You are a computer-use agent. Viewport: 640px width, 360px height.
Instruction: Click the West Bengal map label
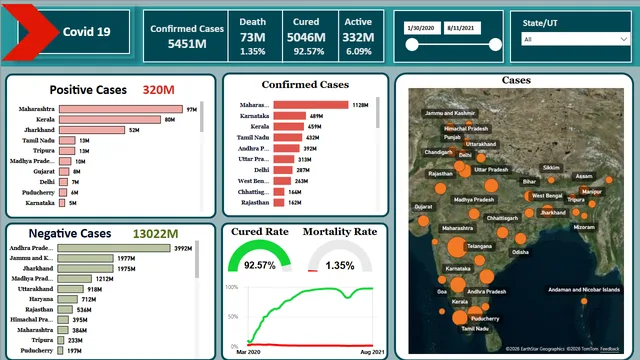pos(547,196)
